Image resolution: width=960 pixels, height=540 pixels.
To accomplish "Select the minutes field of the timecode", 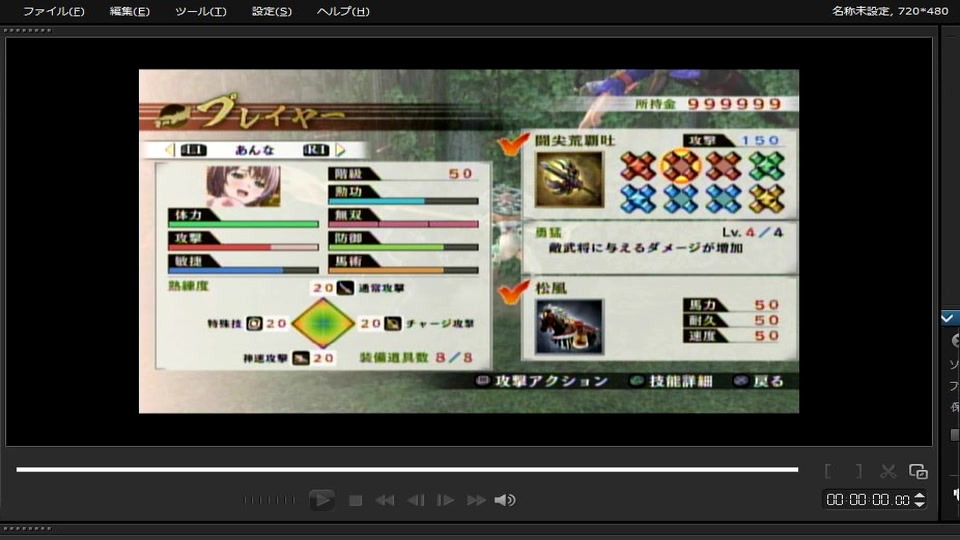I will (858, 500).
